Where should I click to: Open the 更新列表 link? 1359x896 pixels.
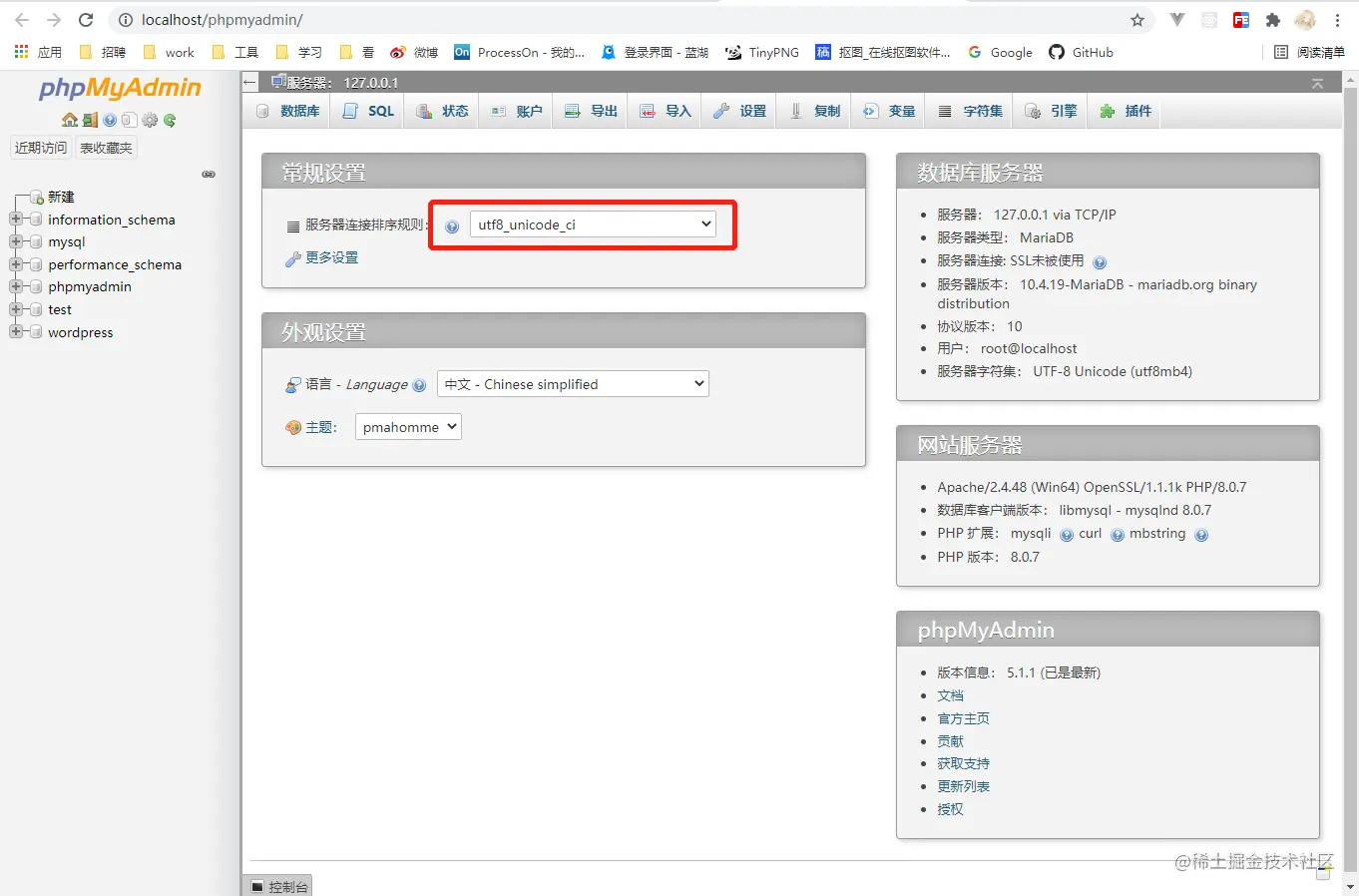[963, 786]
